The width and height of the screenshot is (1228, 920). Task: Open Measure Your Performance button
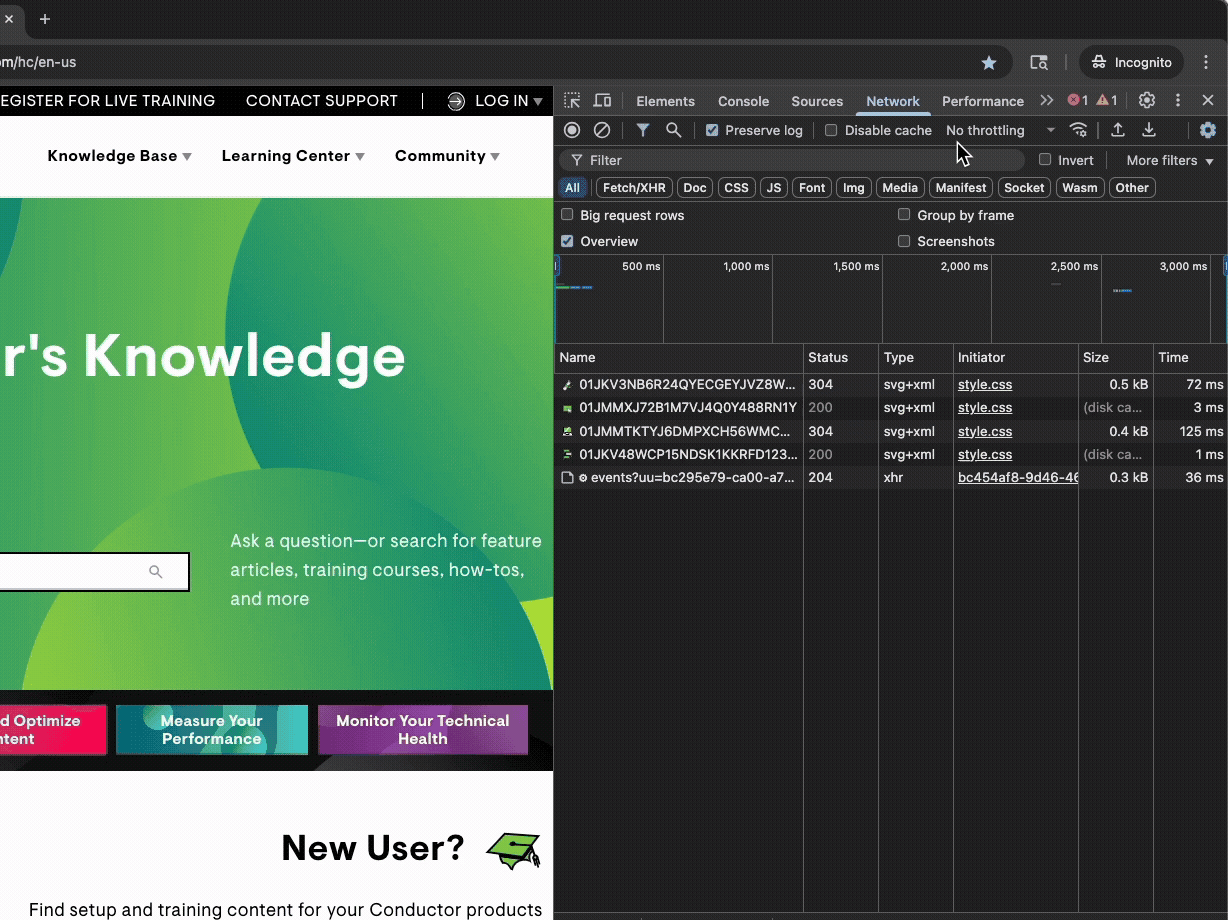coord(212,730)
